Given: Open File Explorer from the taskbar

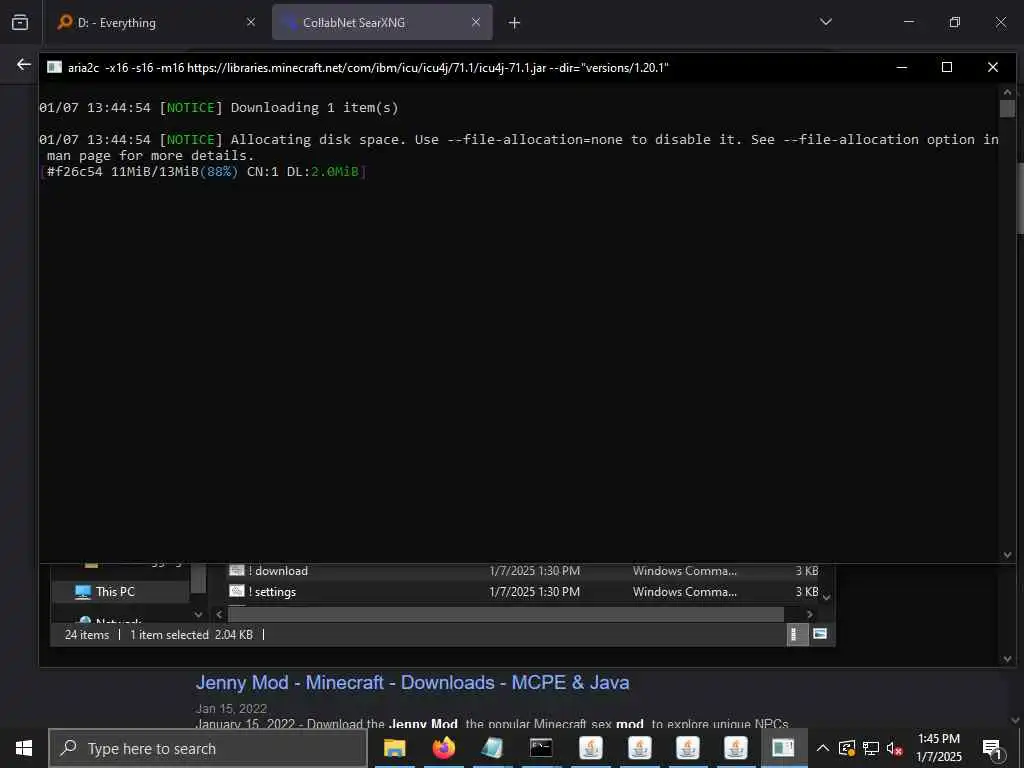Looking at the screenshot, I should 394,748.
